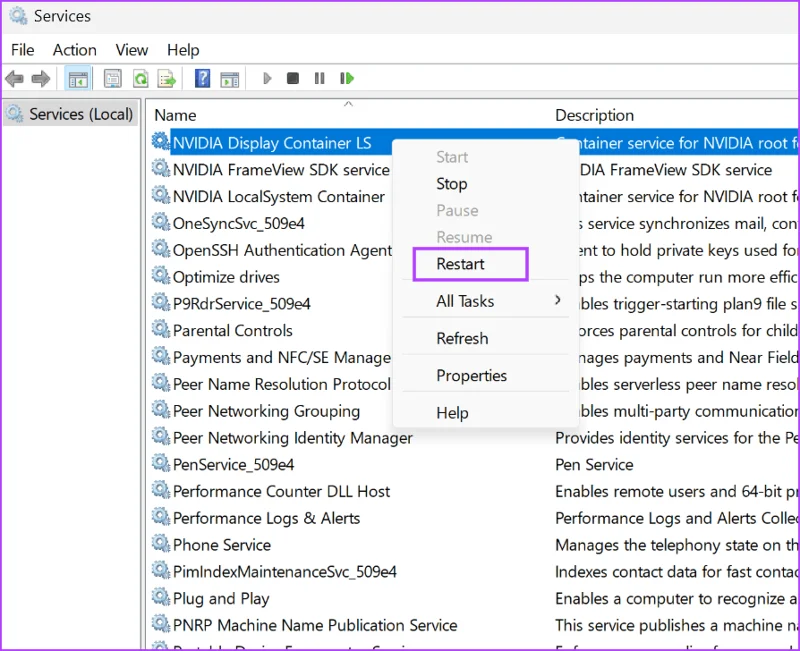Select Performance Logs & Alerts service
The height and width of the screenshot is (651, 800).
[266, 518]
